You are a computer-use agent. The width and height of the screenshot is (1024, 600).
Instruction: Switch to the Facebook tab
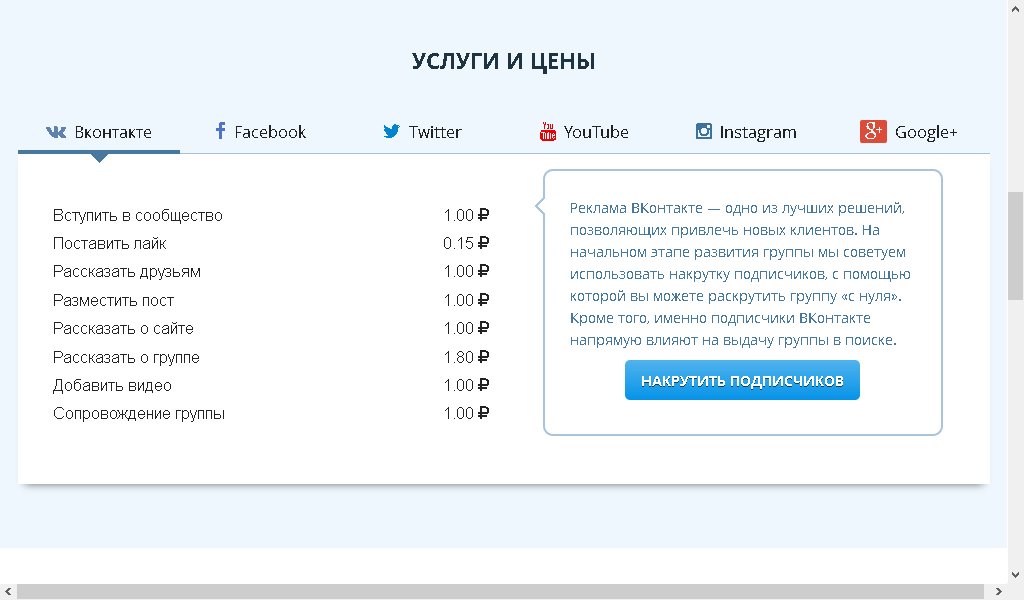pyautogui.click(x=261, y=132)
